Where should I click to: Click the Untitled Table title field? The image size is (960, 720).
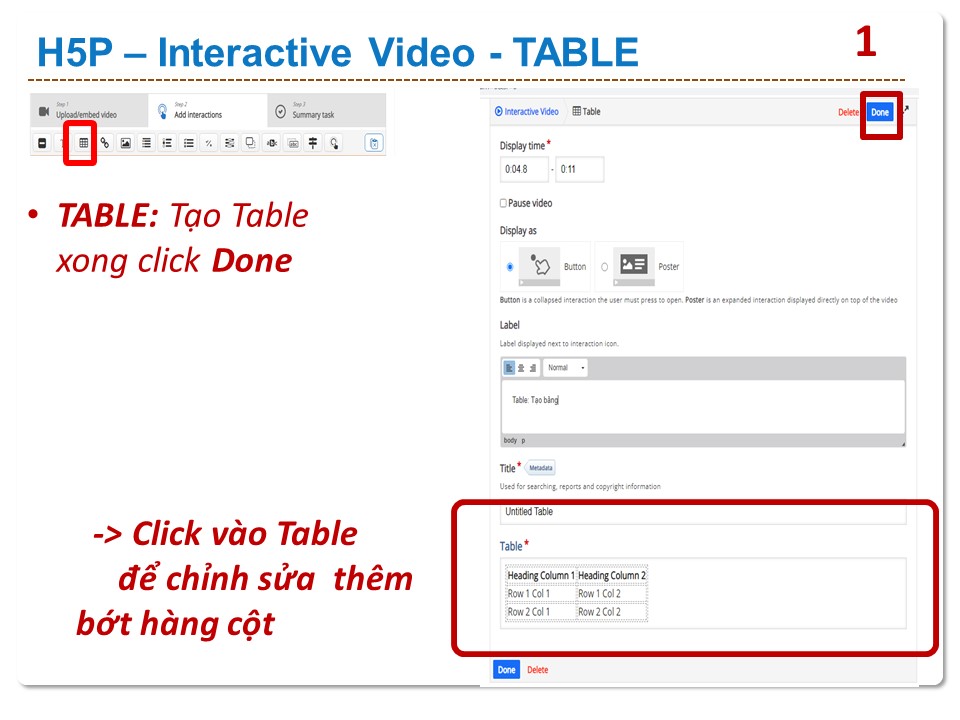coord(702,512)
